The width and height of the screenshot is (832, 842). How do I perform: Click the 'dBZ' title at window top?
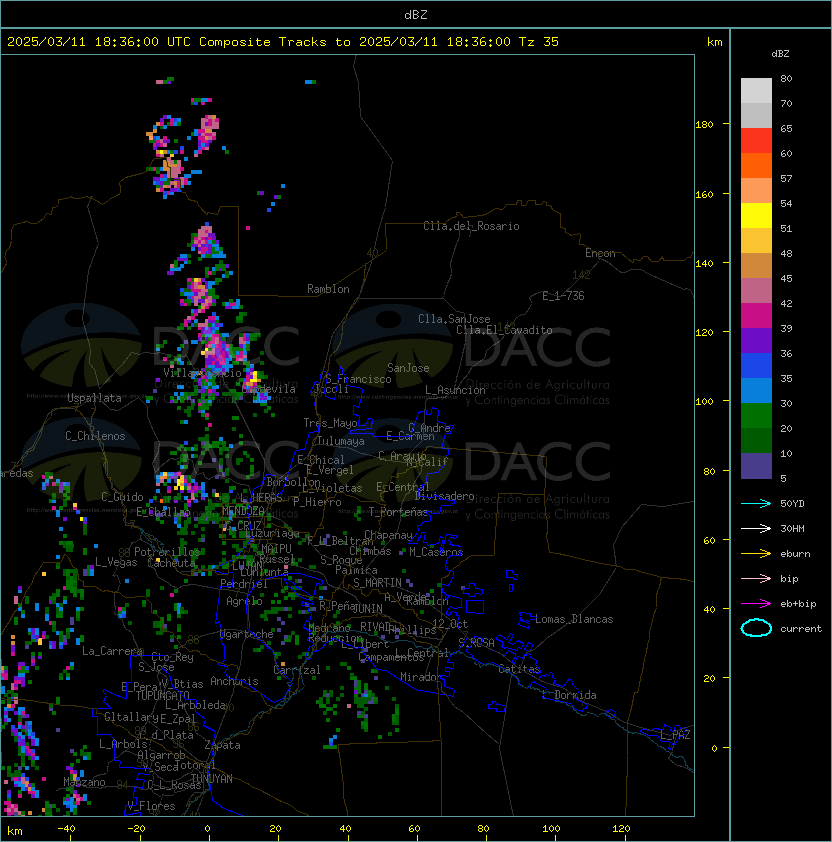[x=416, y=14]
